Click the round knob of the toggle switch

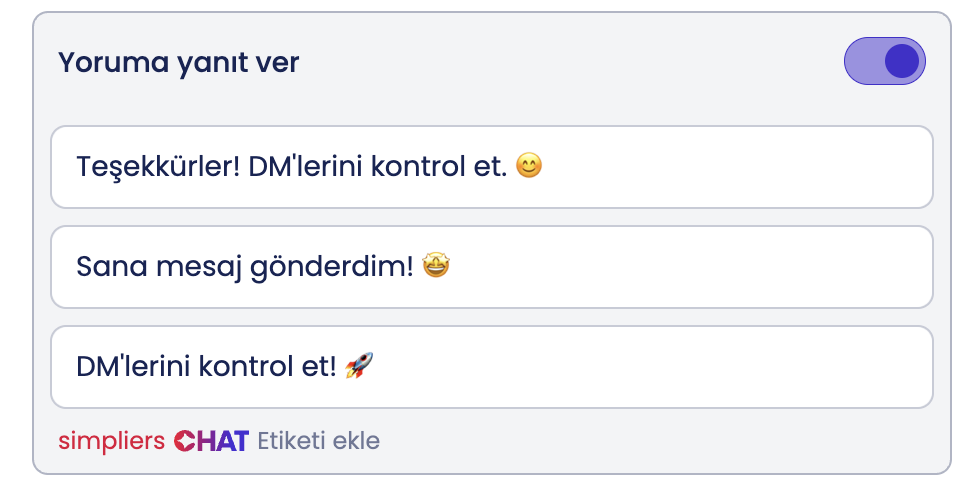tap(902, 62)
